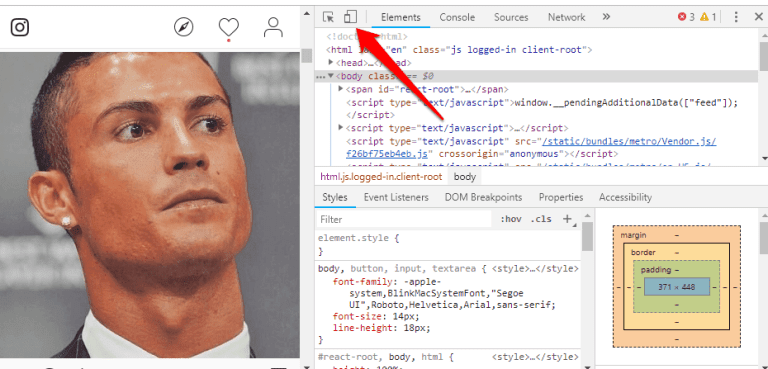Open the Event Listeners tab
This screenshot has height=369, width=768.
click(396, 197)
